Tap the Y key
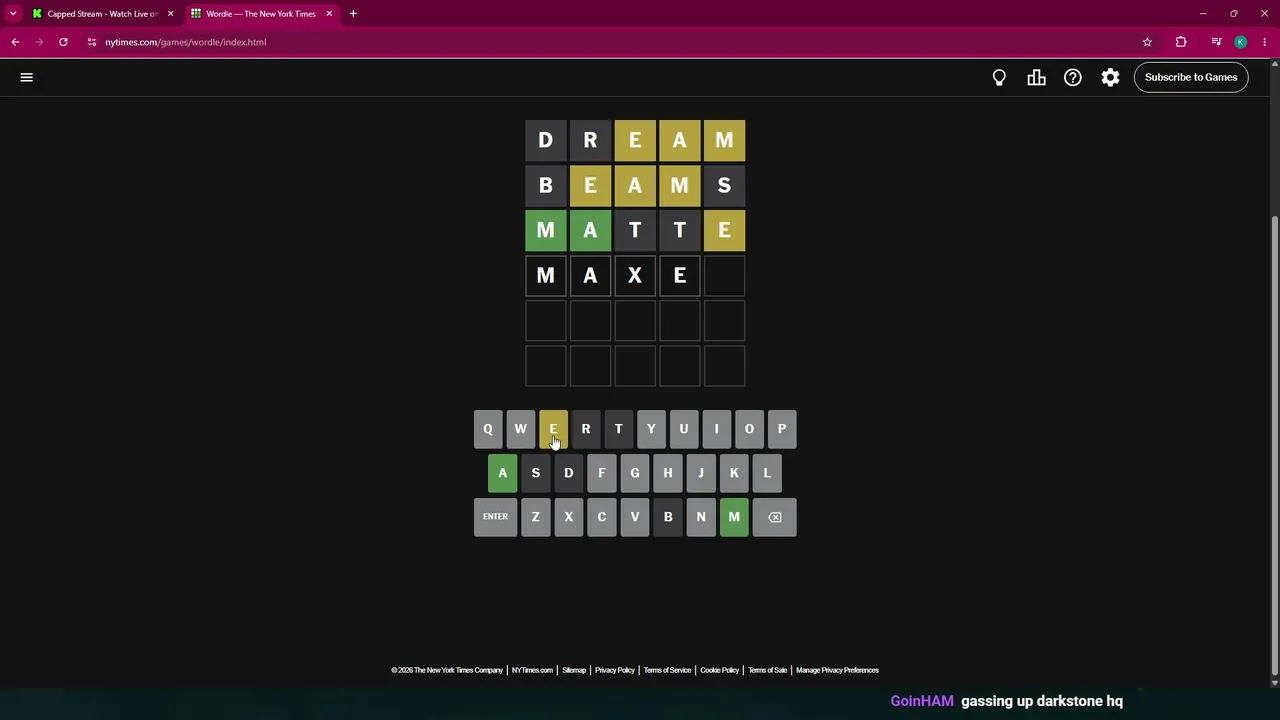 tap(651, 429)
